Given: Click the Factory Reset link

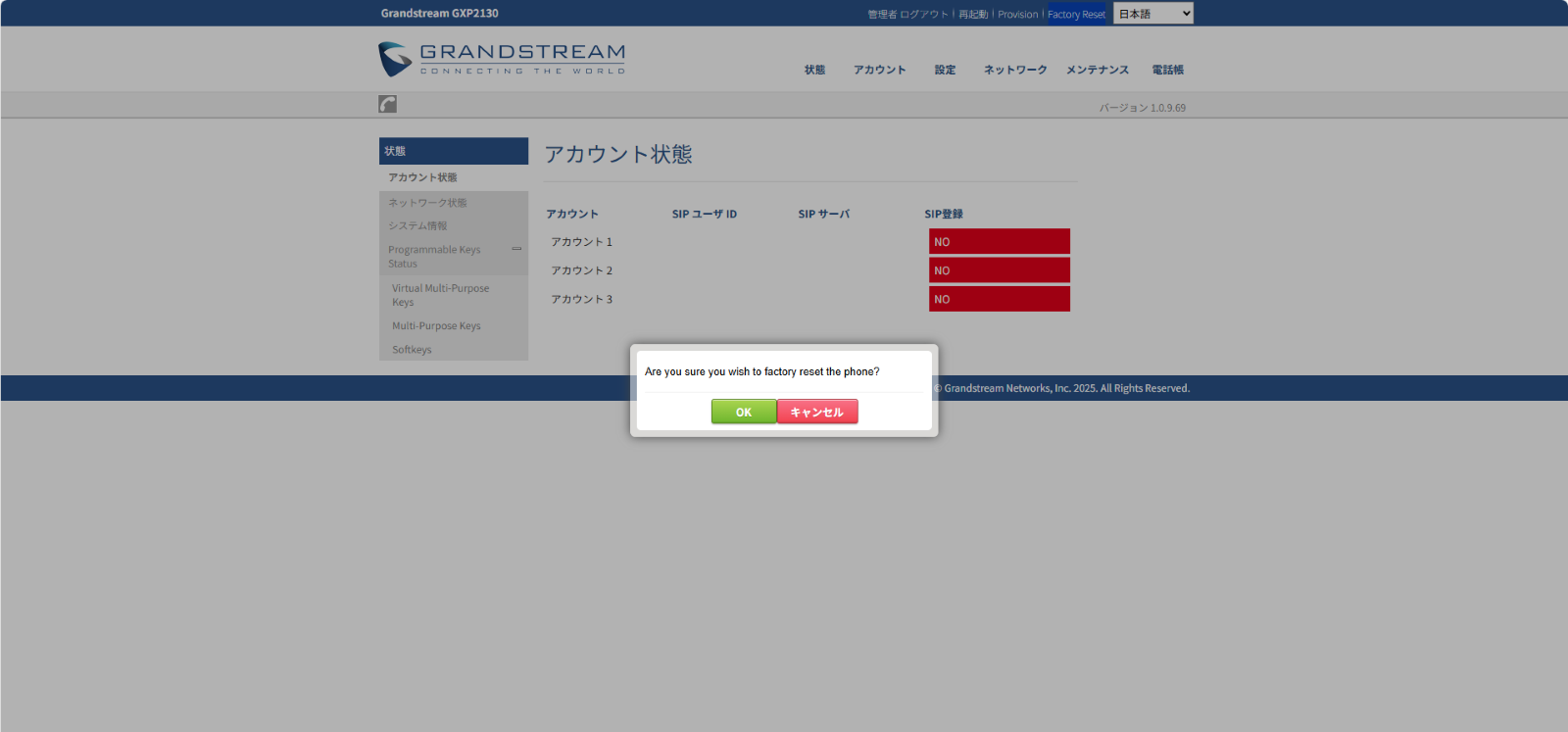Looking at the screenshot, I should coord(1076,15).
